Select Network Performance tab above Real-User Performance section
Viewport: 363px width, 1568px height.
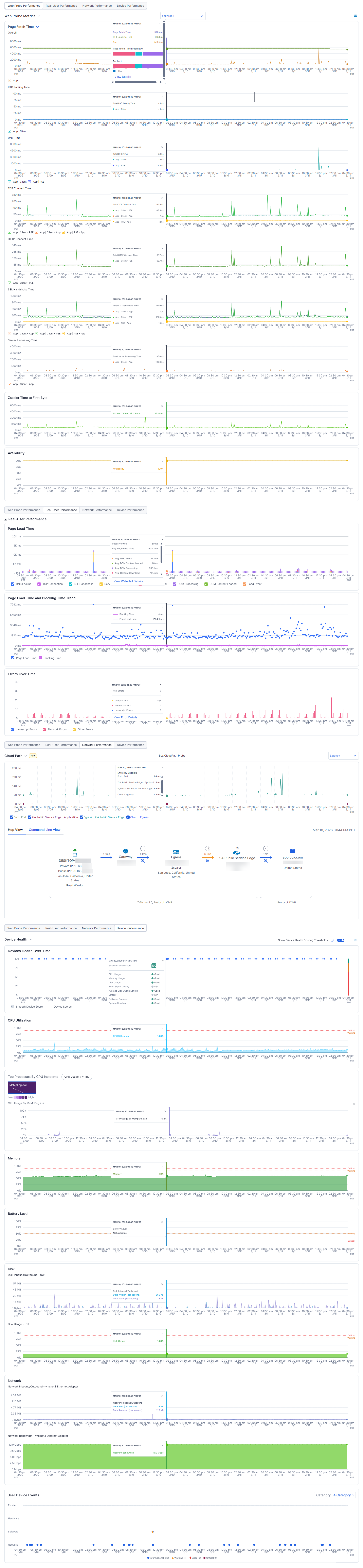pyautogui.click(x=97, y=510)
